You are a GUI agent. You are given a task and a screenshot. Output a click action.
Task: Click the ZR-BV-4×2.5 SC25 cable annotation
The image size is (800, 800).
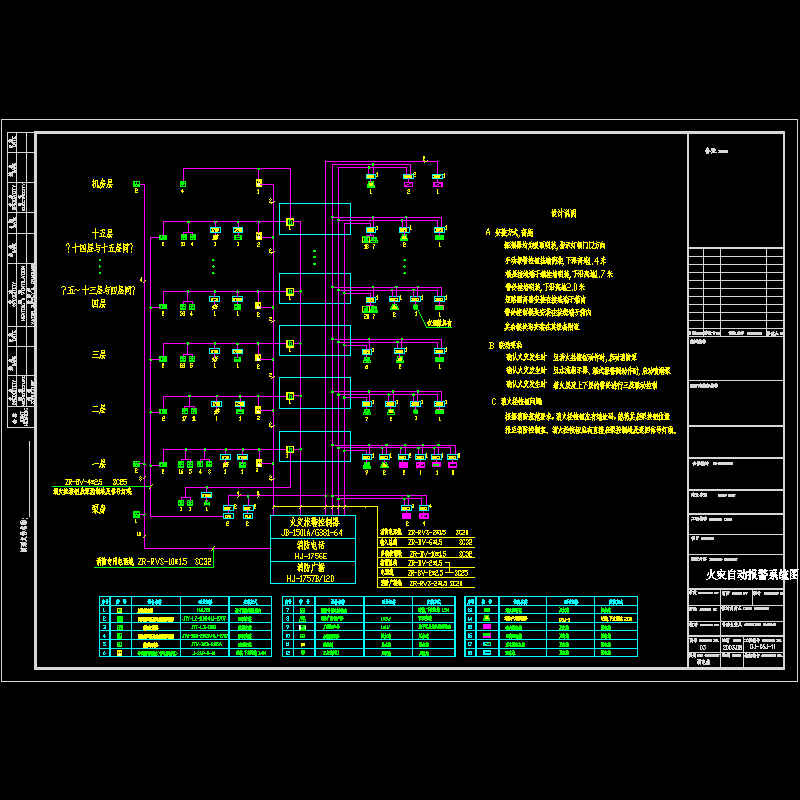(x=96, y=482)
